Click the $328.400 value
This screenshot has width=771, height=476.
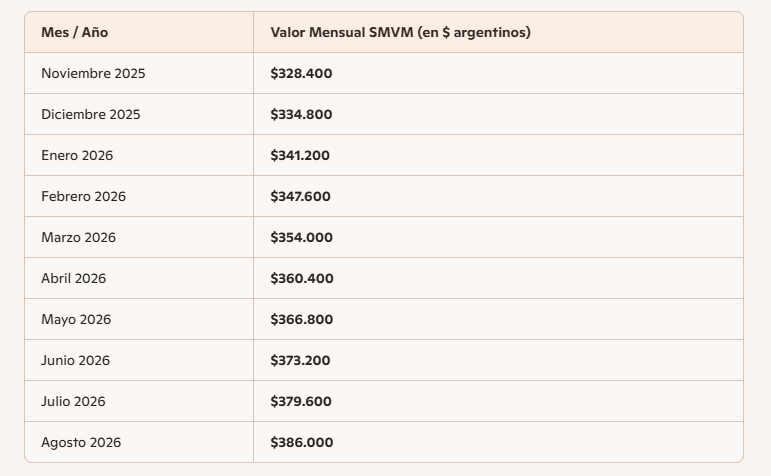(301, 74)
